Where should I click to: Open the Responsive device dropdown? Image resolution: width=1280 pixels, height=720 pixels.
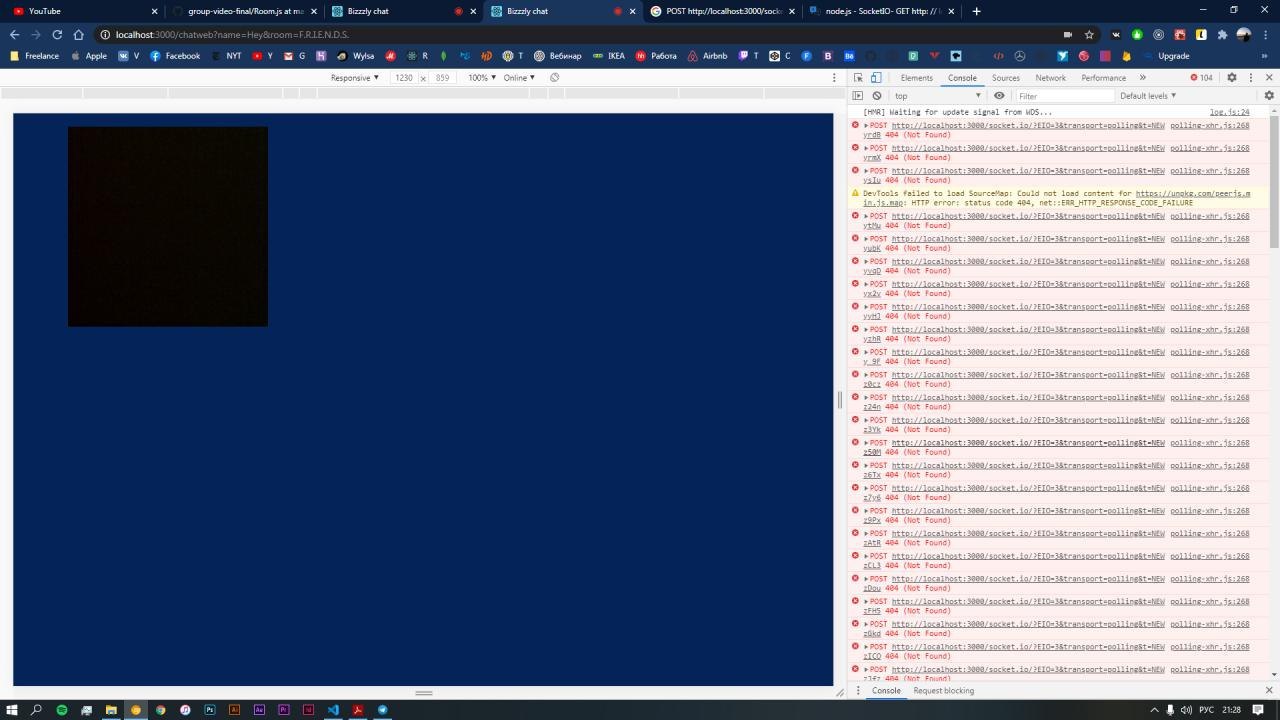tap(355, 77)
